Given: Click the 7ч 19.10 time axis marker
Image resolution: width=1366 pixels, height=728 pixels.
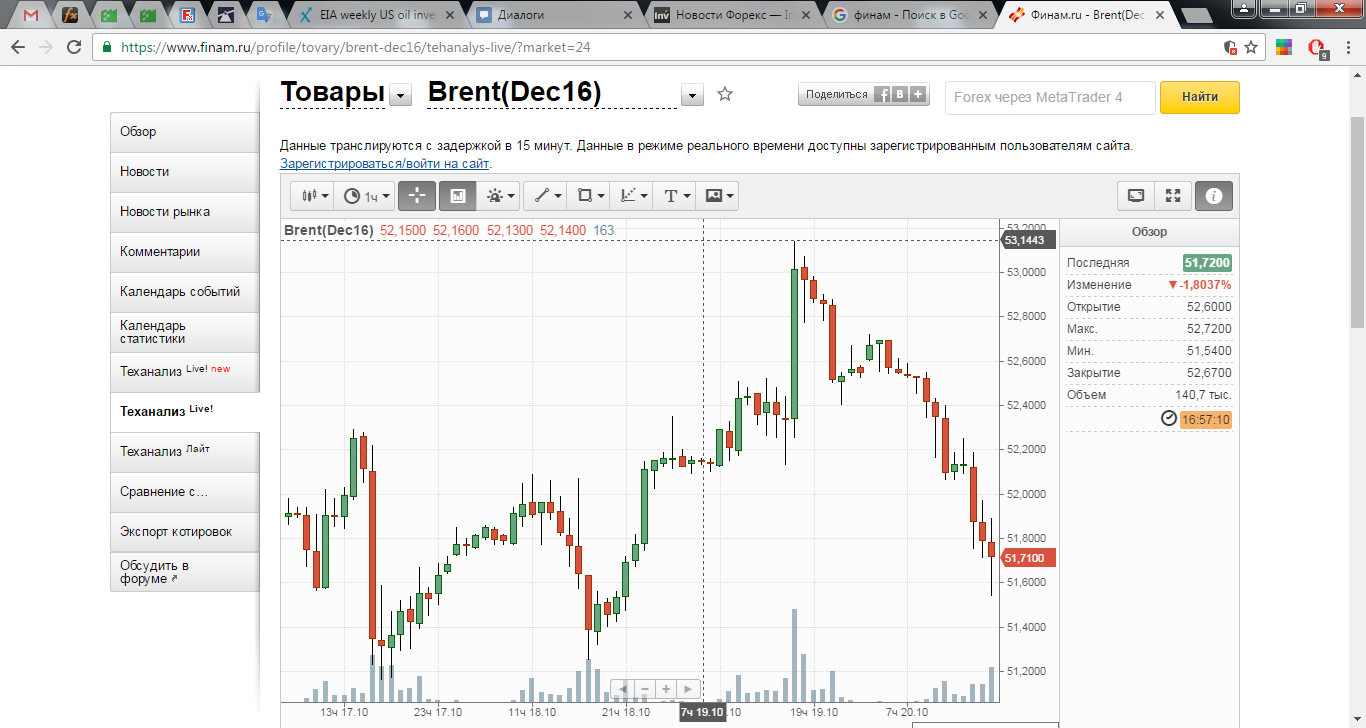Looking at the screenshot, I should coord(702,712).
